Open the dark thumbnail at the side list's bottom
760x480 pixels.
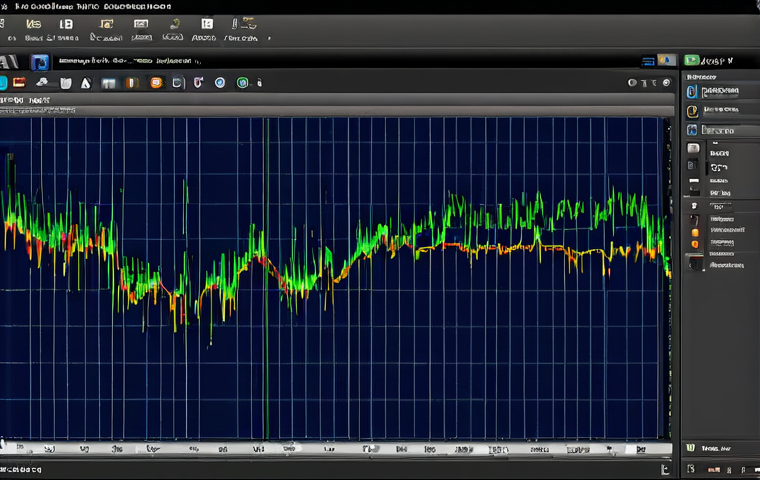click(696, 263)
